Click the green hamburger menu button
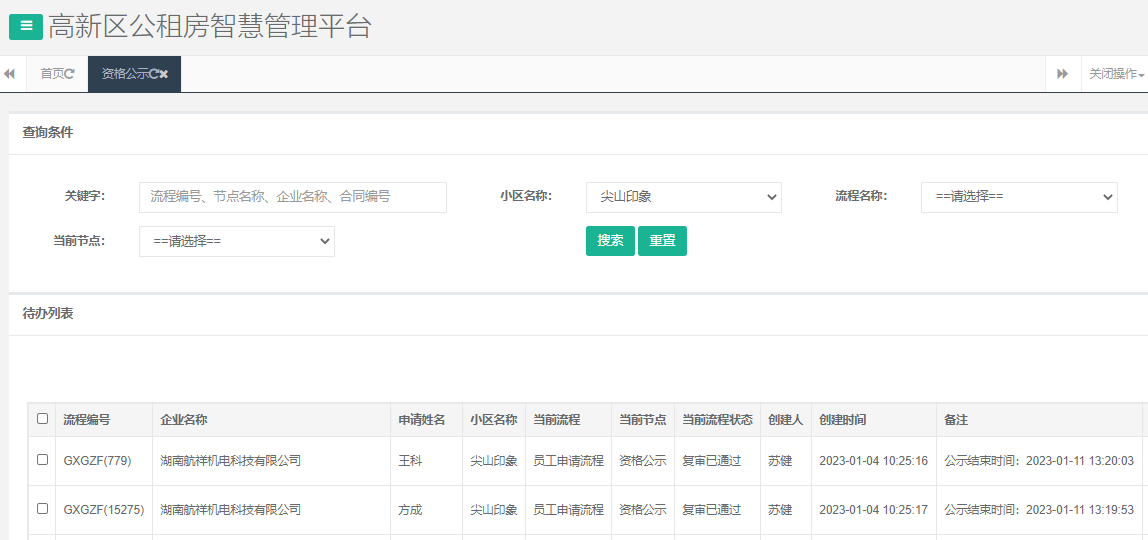Viewport: 1148px width, 540px height. click(26, 27)
